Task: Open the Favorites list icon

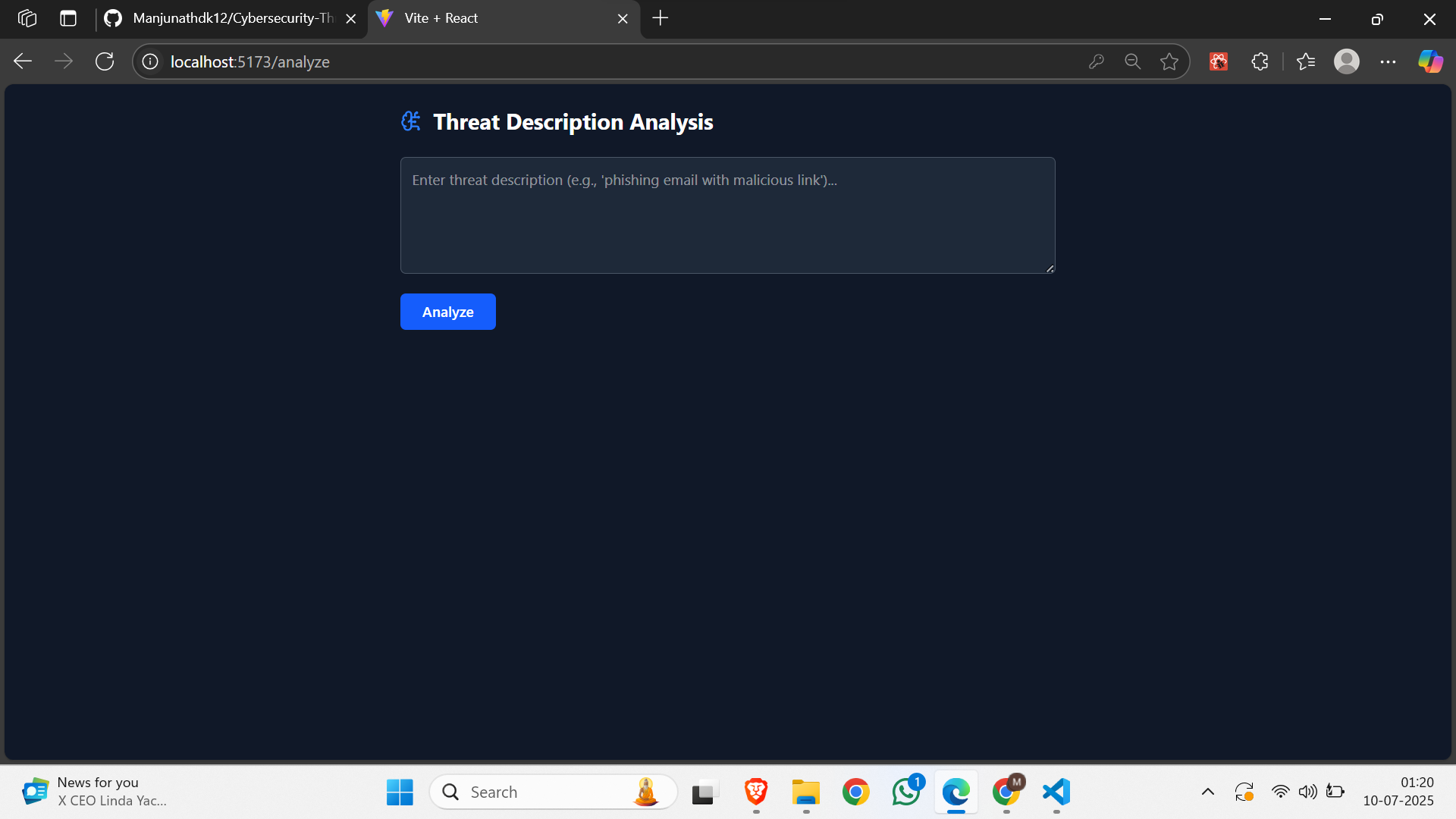Action: pos(1306,61)
